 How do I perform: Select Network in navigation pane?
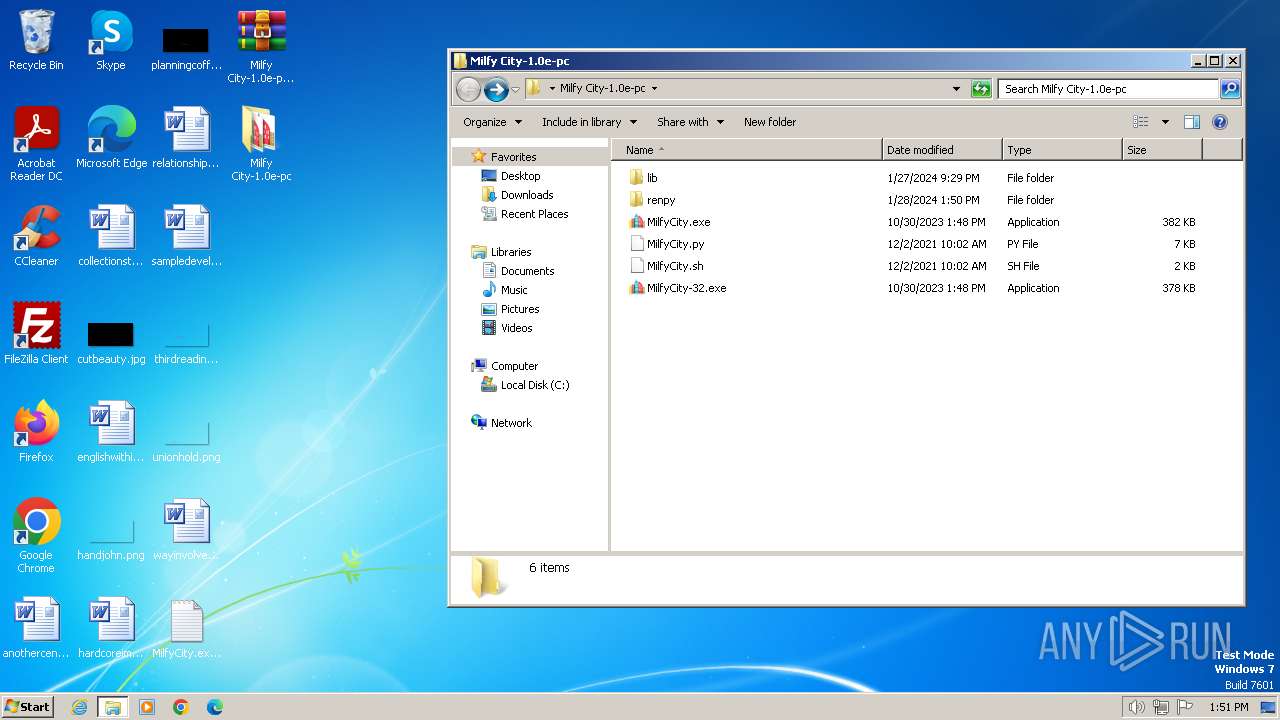pos(511,423)
